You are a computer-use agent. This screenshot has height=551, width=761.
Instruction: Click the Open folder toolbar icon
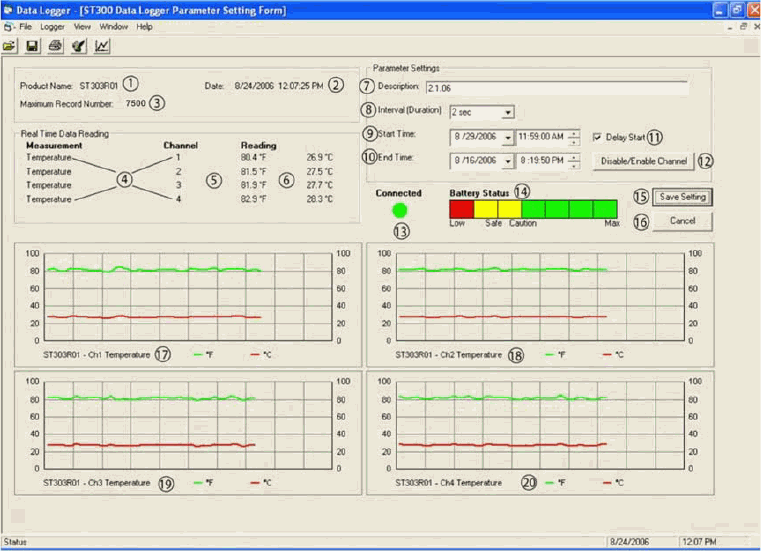(x=9, y=46)
